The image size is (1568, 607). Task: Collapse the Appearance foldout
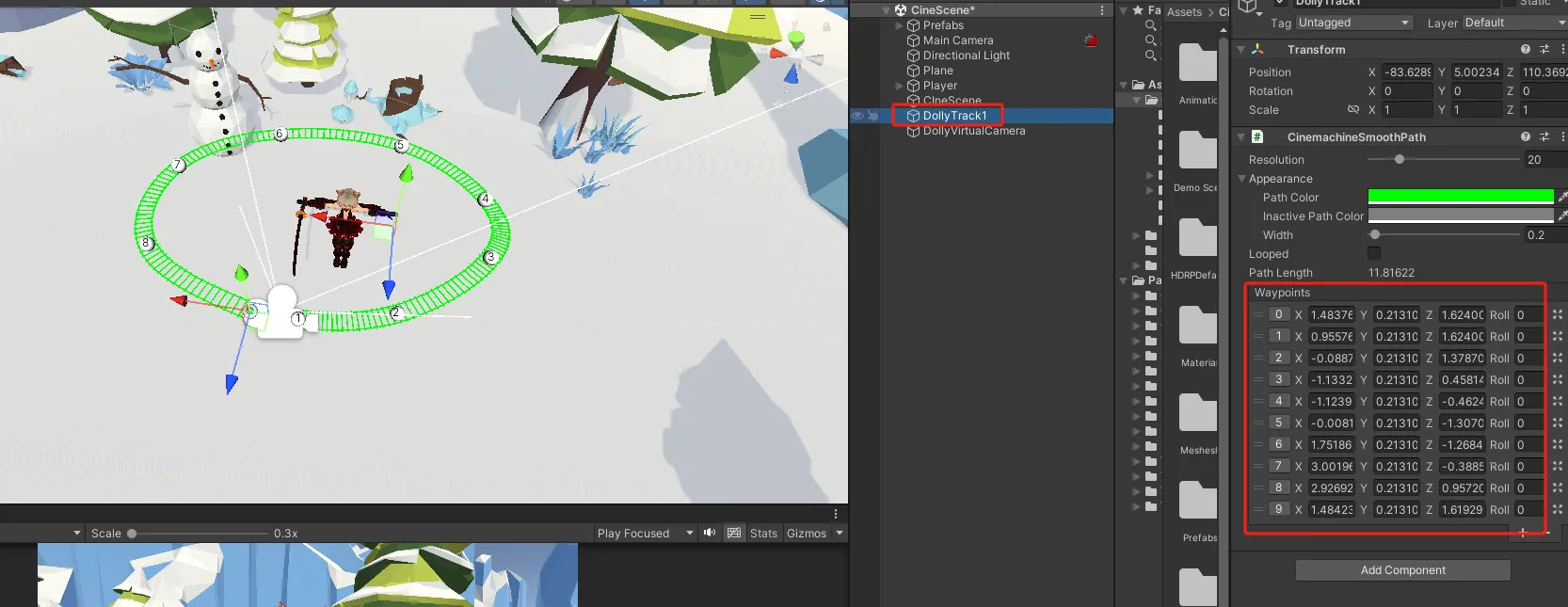click(x=1242, y=178)
